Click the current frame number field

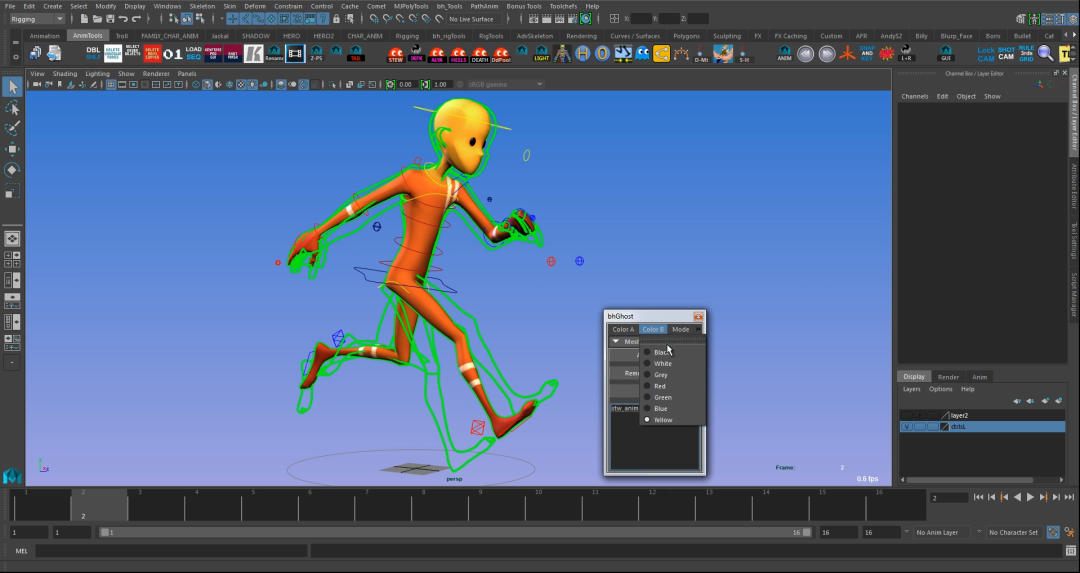(x=947, y=497)
